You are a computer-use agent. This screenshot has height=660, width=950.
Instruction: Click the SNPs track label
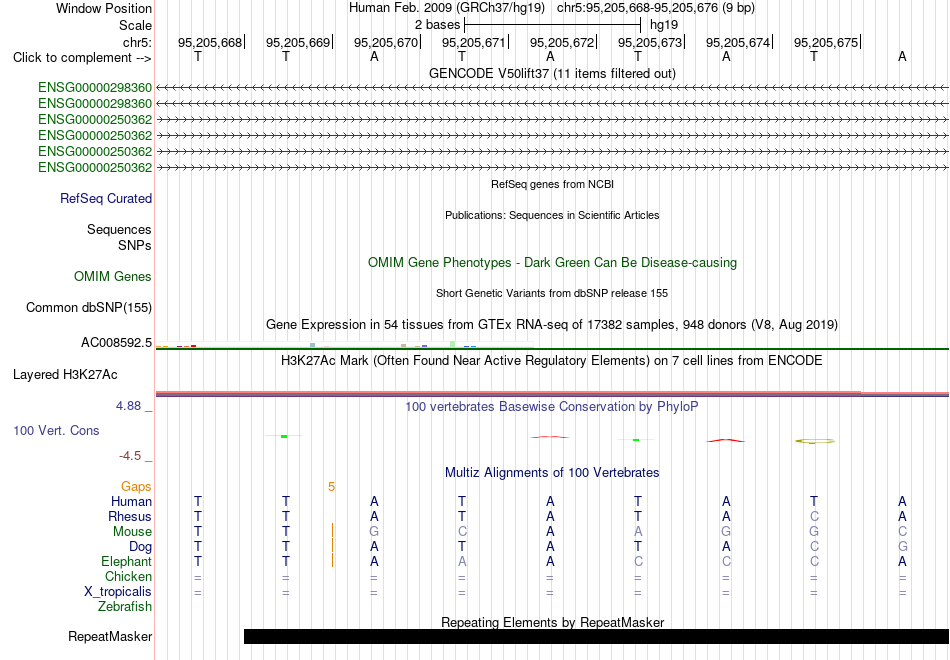[x=135, y=245]
